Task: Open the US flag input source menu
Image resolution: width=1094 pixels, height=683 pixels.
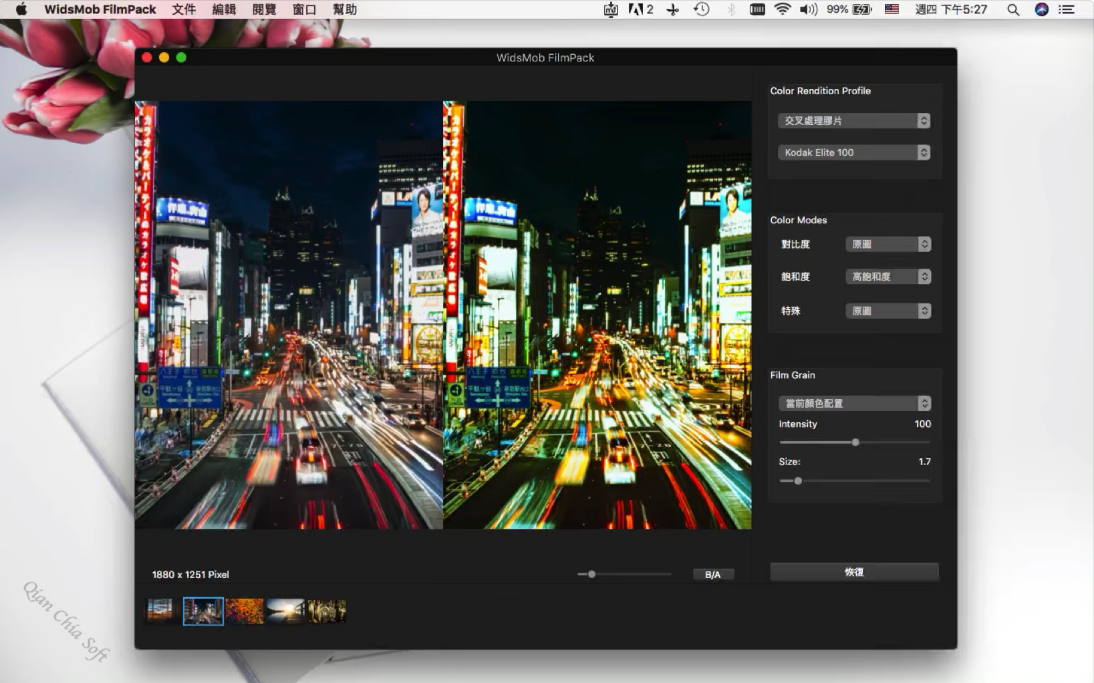Action: click(892, 9)
